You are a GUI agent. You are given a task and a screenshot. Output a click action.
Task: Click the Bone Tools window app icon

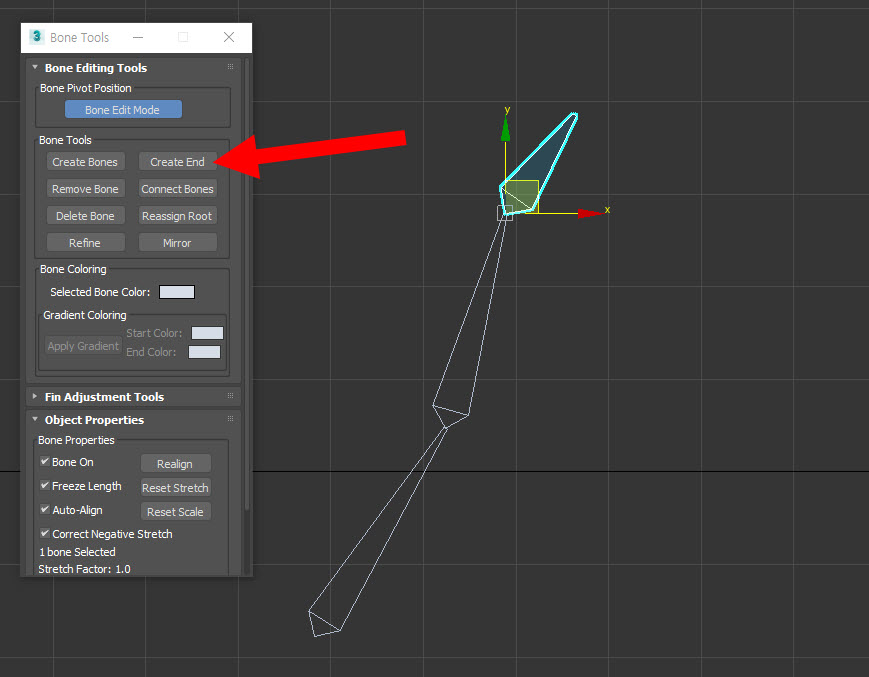(37, 37)
